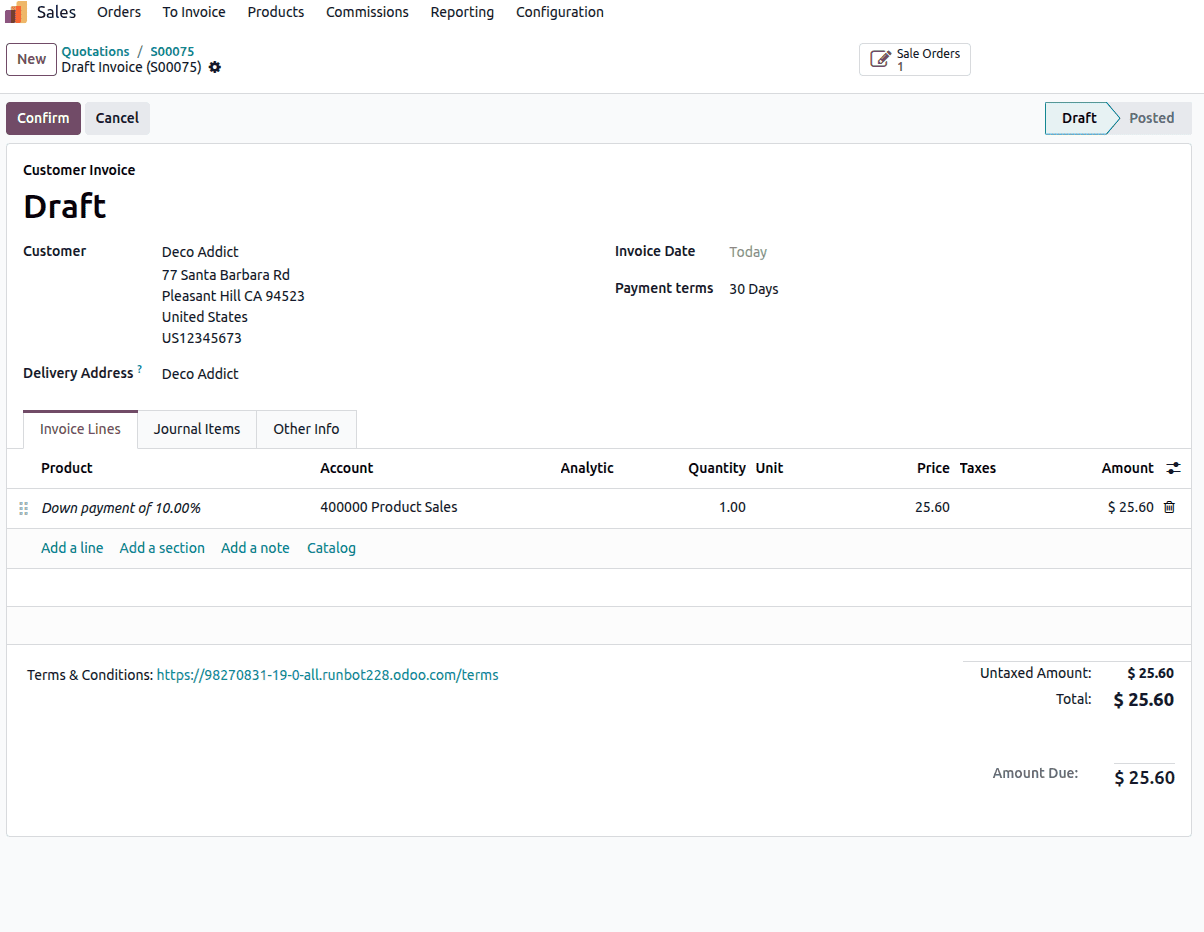1204x932 pixels.
Task: Toggle the invoice status to Posted
Action: [x=1151, y=118]
